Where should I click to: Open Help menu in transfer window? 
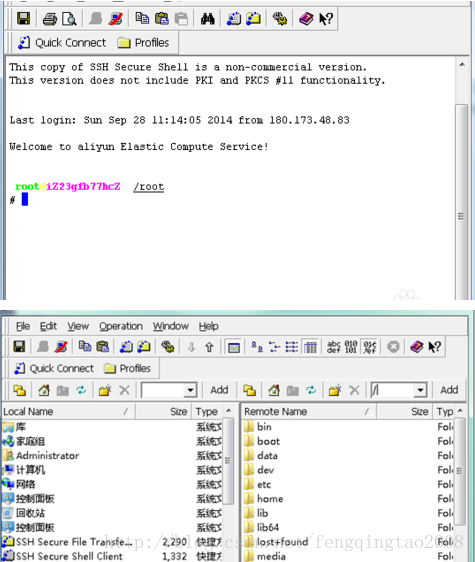[209, 326]
